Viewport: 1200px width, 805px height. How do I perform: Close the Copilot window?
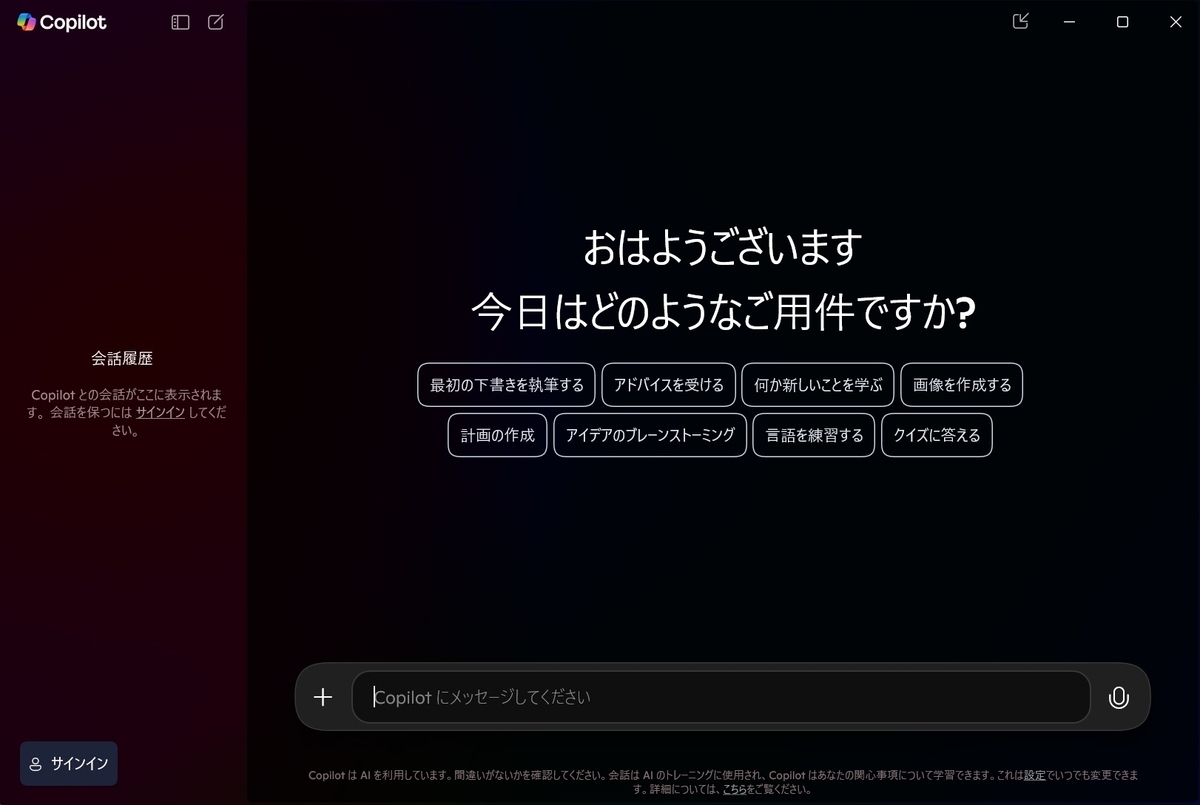click(x=1175, y=22)
